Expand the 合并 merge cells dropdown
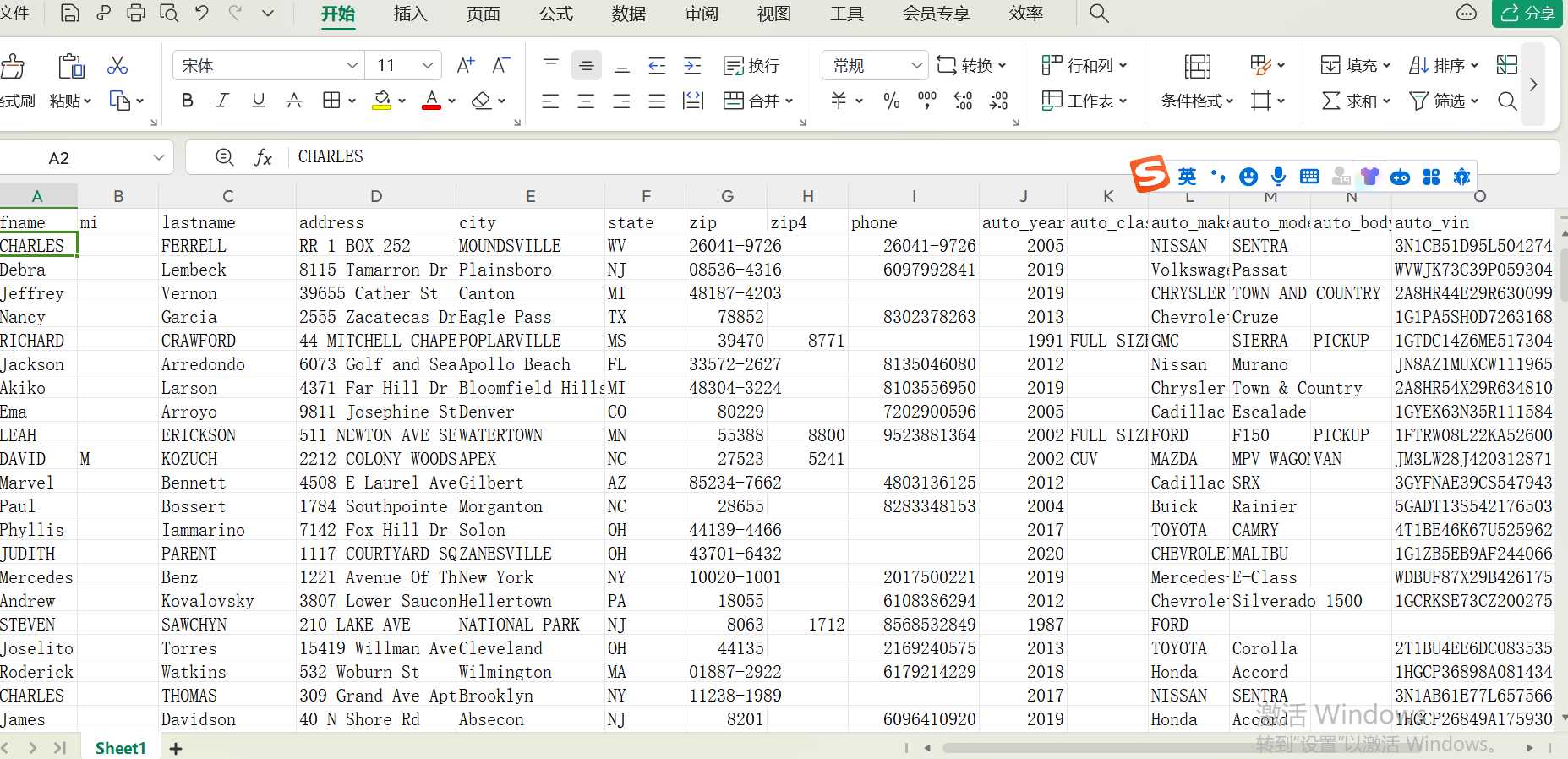Viewport: 1568px width, 759px height. 789,101
